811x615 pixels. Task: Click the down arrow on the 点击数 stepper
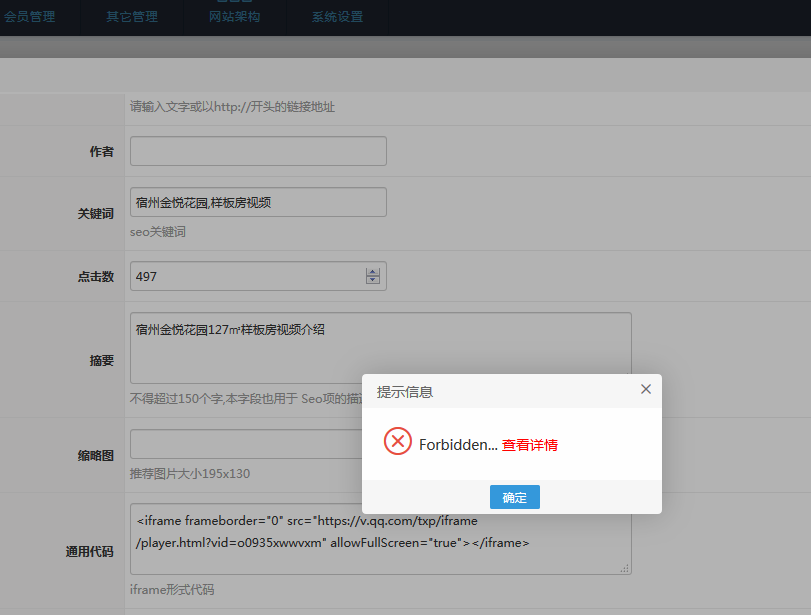(372, 281)
